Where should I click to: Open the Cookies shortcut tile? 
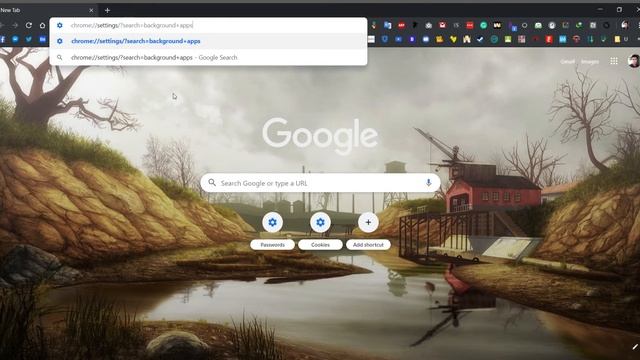click(x=320, y=230)
